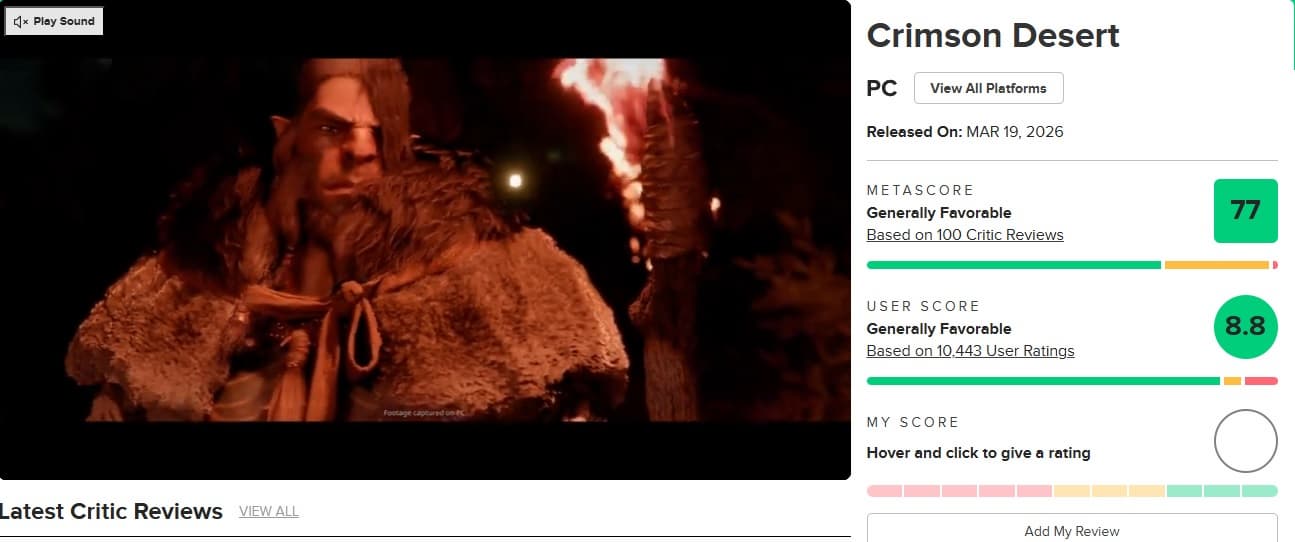Click green positive Metascore distribution bar
Image resolution: width=1295 pixels, height=542 pixels.
1013,265
